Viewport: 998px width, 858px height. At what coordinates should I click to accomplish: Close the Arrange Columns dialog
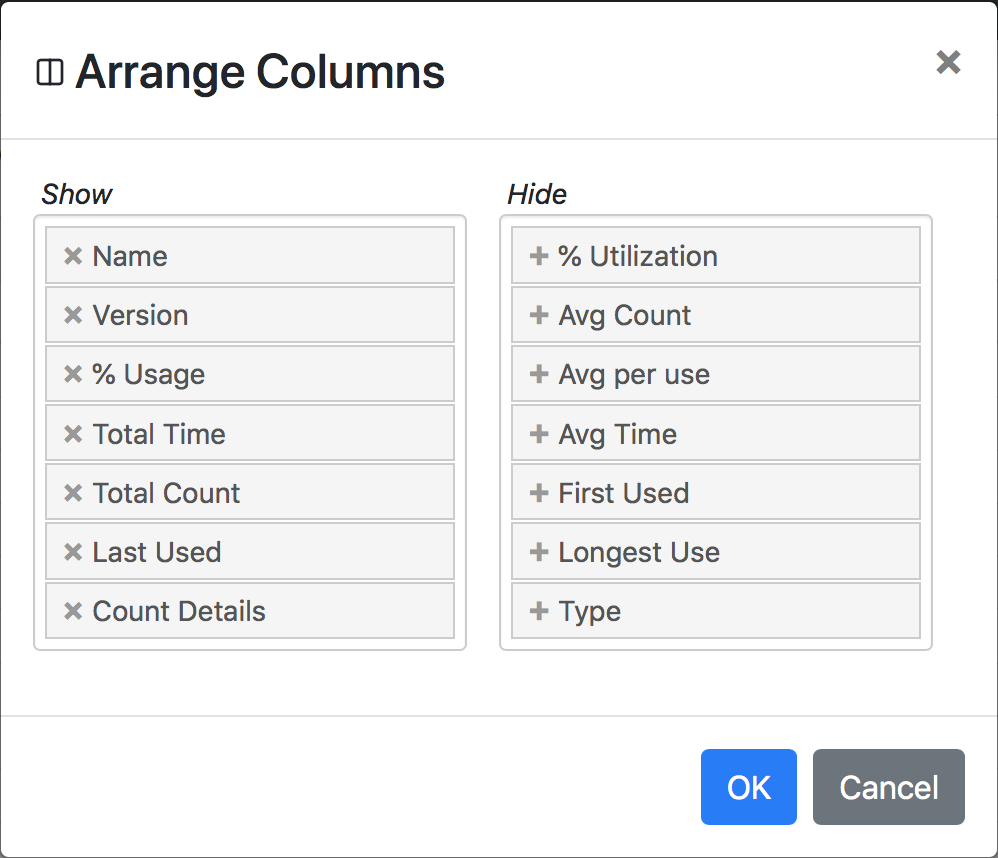(x=948, y=62)
